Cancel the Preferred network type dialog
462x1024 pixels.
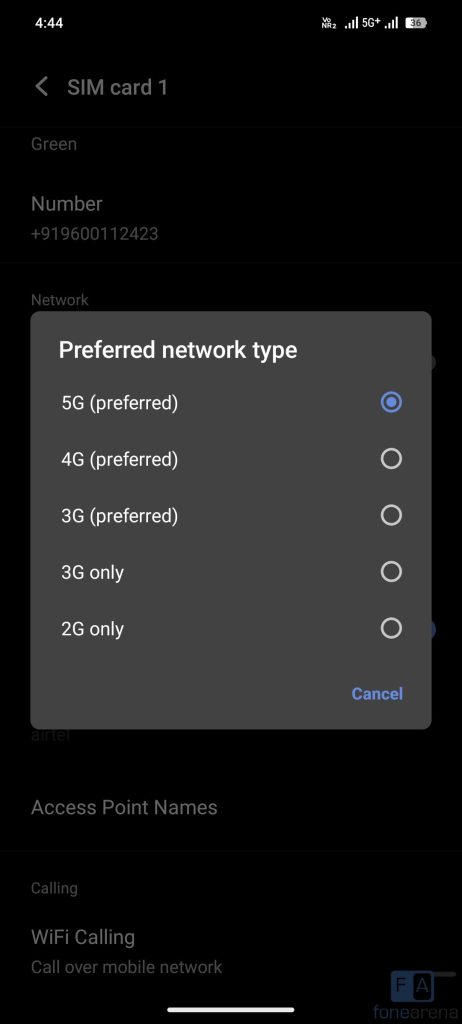[377, 694]
